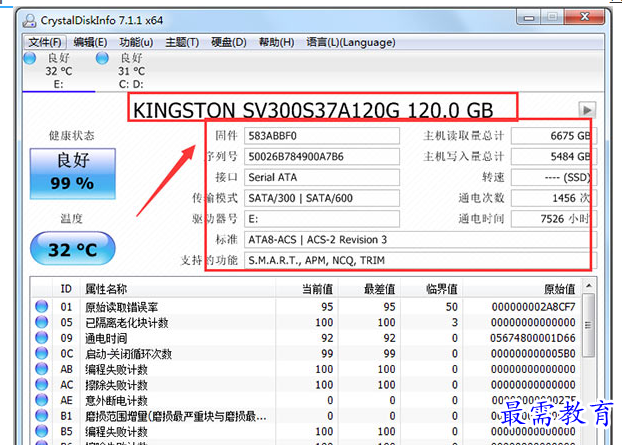Click the 32 °C temperature button
The width and height of the screenshot is (622, 445).
click(73, 249)
